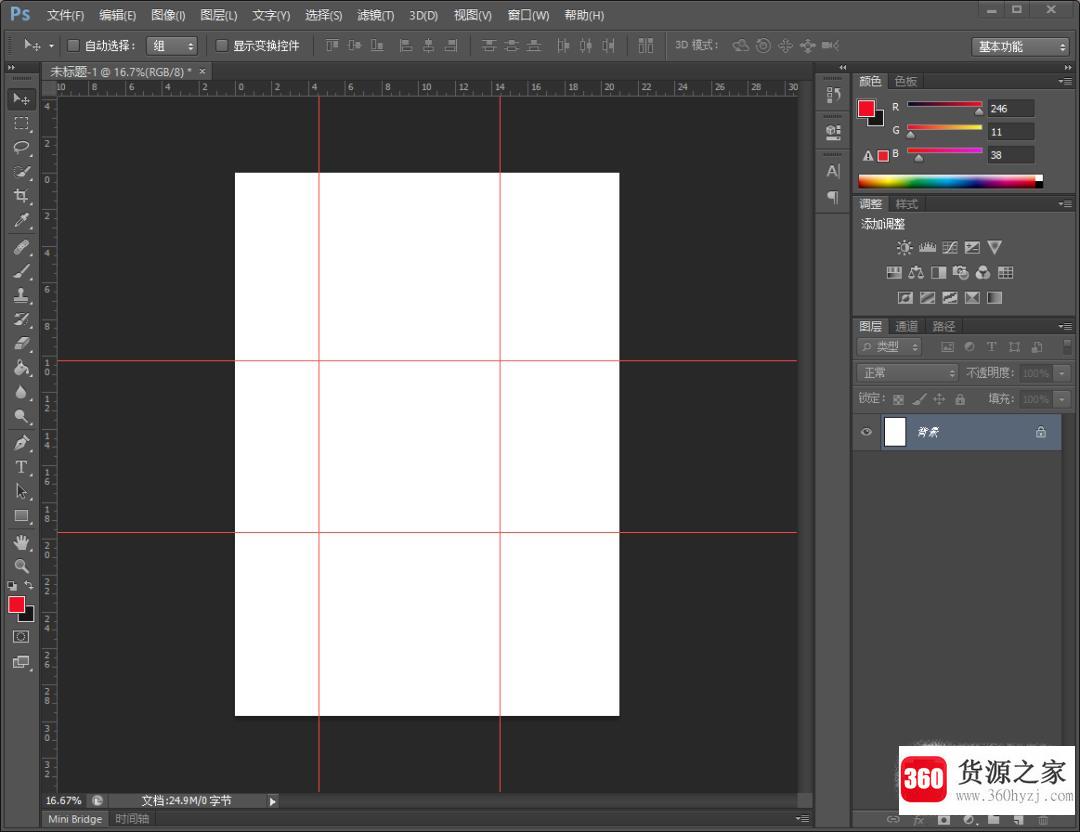This screenshot has width=1080, height=832.
Task: Switch to the 通道 tab
Action: 906,326
